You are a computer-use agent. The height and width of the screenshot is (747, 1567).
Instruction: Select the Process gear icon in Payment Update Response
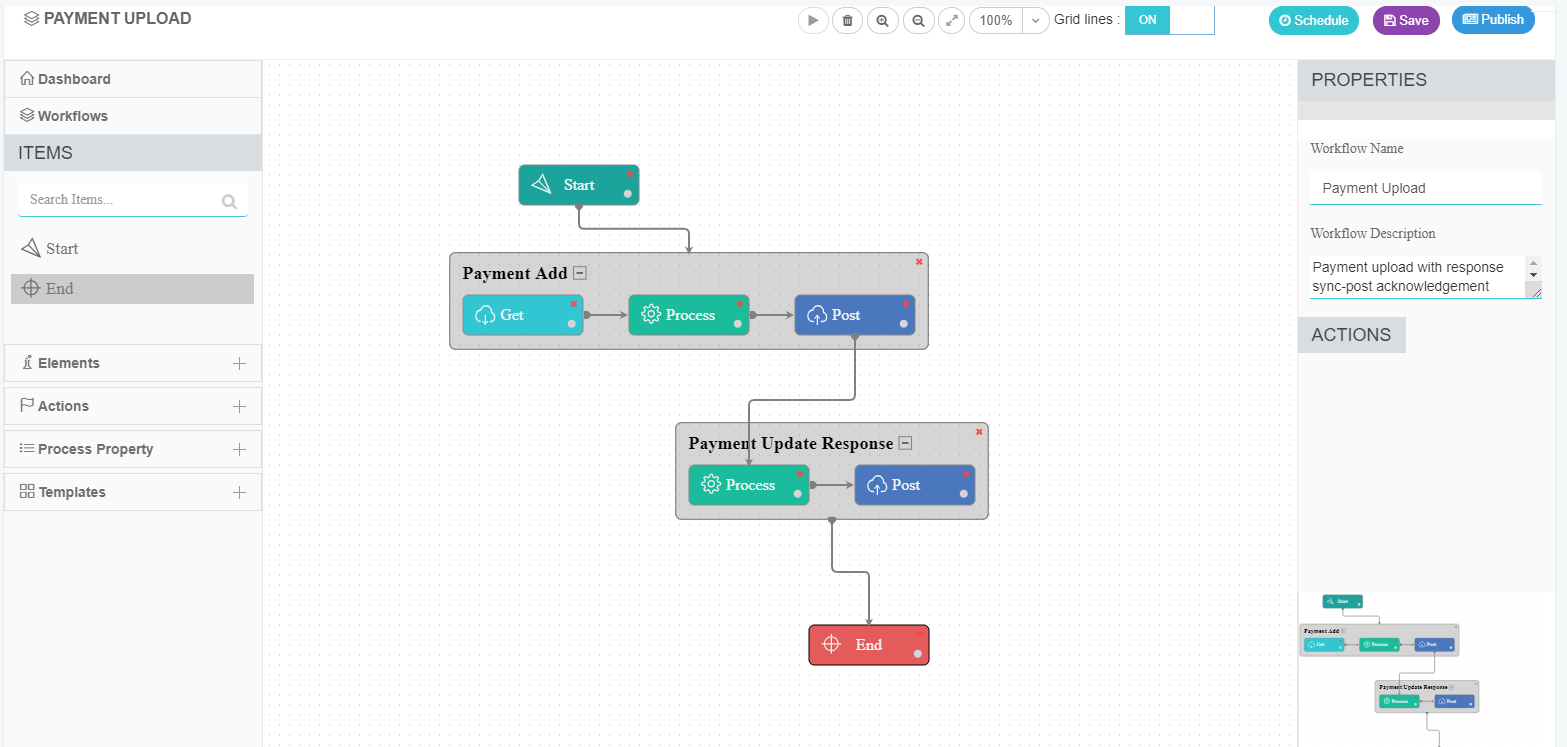(712, 485)
